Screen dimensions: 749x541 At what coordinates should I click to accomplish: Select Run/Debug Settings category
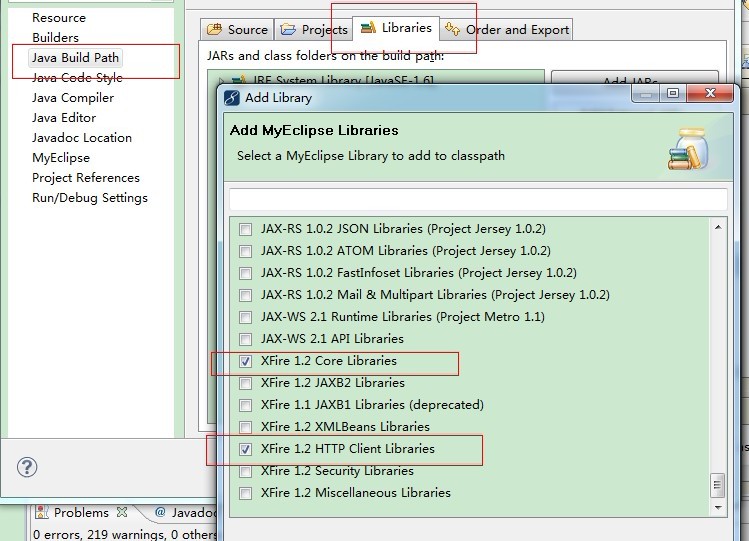pos(90,198)
